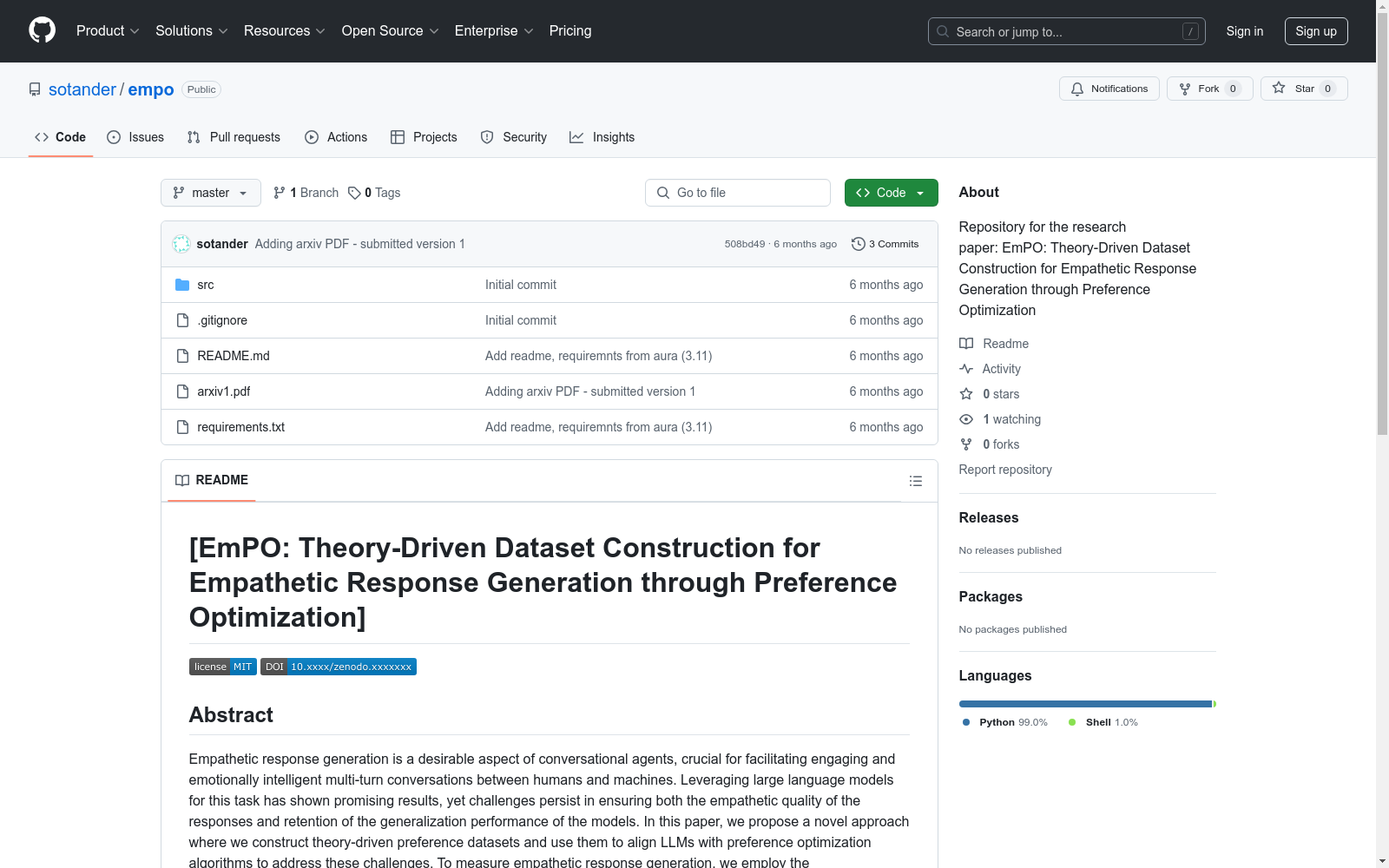Click the .gitignore file icon

click(x=182, y=320)
